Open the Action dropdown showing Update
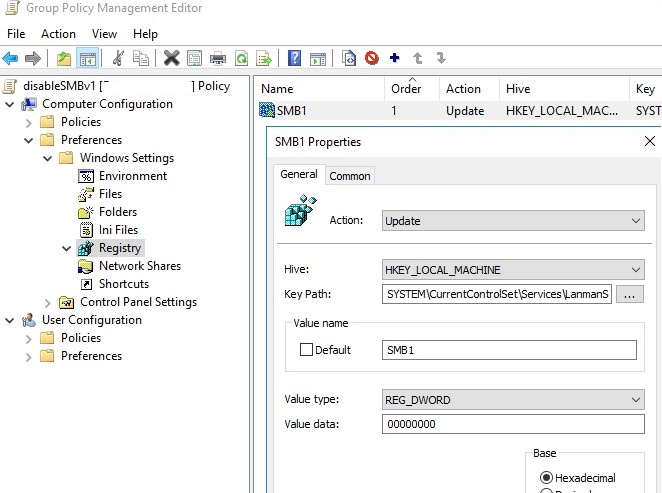The width and height of the screenshot is (662, 493). tap(513, 220)
